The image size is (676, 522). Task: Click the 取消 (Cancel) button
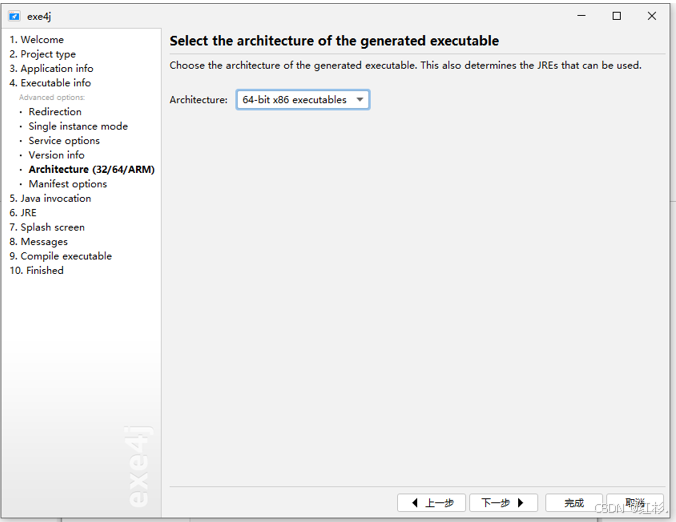635,503
